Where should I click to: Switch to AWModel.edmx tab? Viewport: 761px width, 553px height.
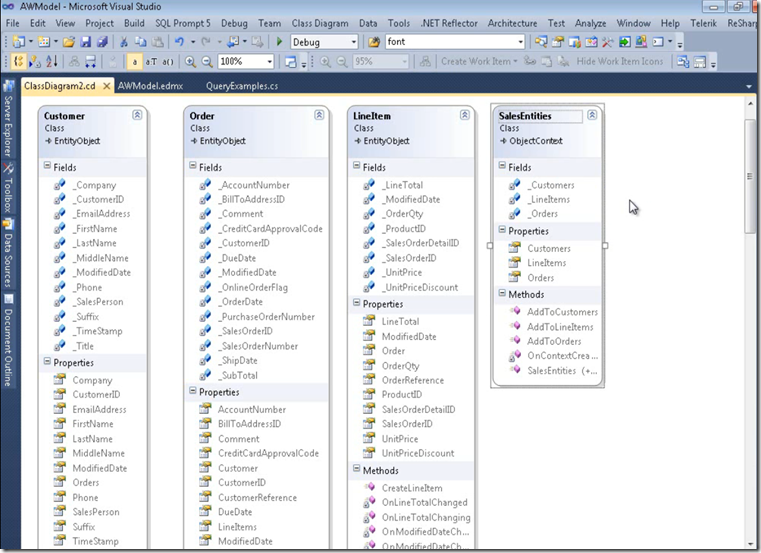150,86
